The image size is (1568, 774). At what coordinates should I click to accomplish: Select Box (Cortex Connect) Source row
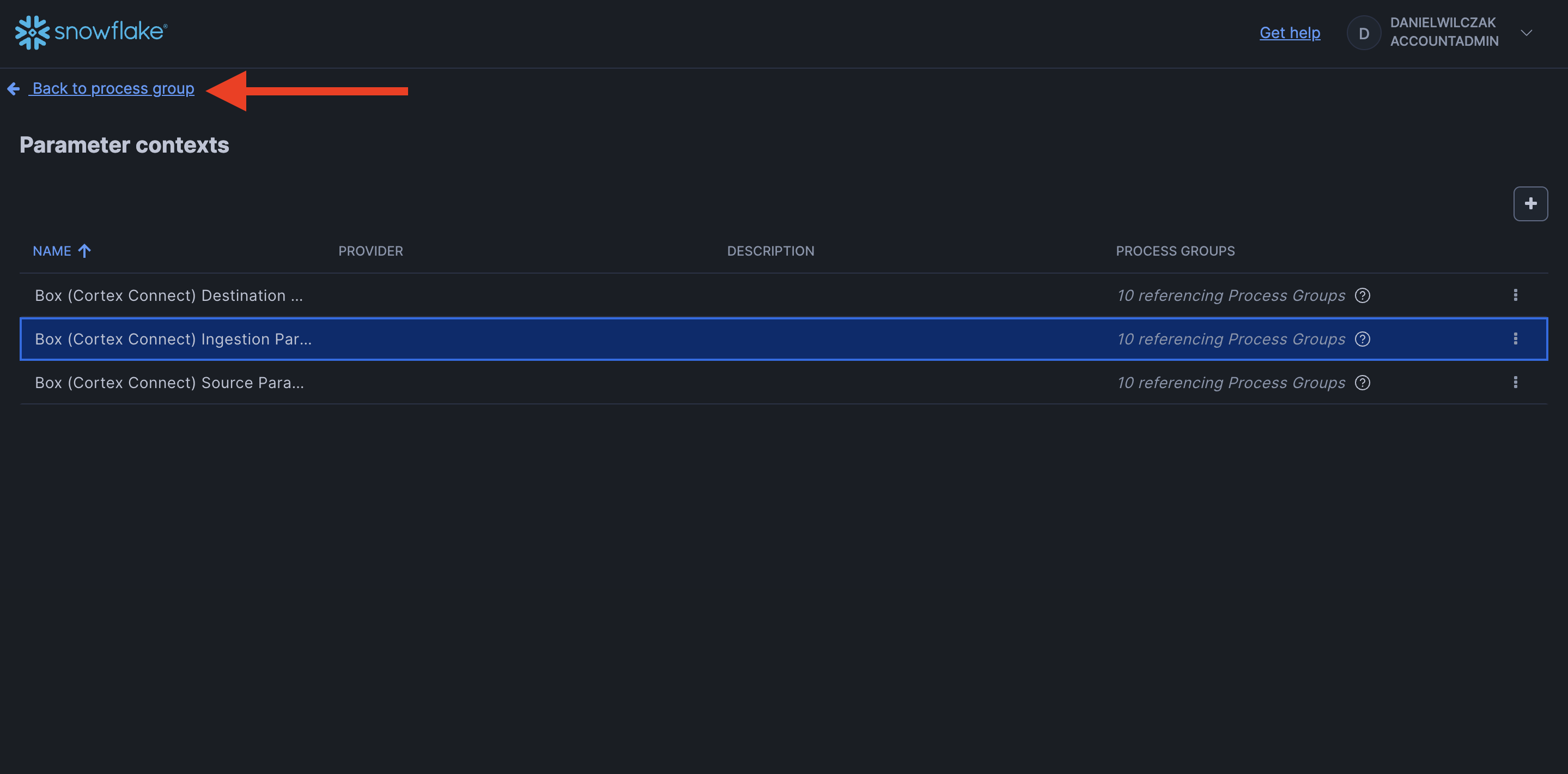pos(169,383)
